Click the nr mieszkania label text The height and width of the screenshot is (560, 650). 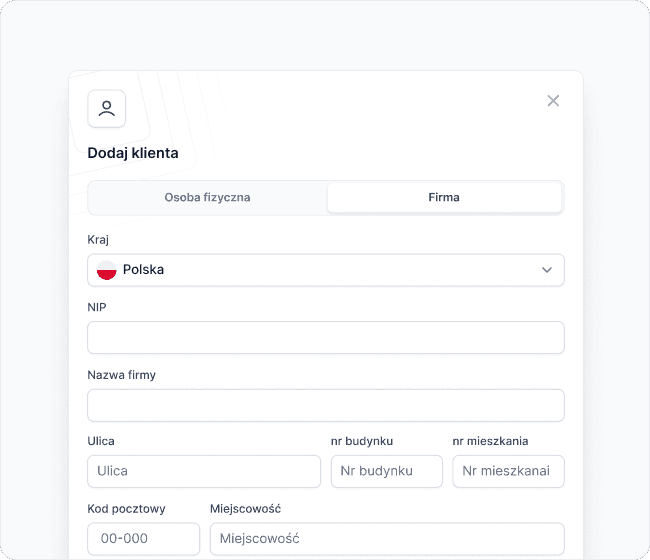coord(490,441)
